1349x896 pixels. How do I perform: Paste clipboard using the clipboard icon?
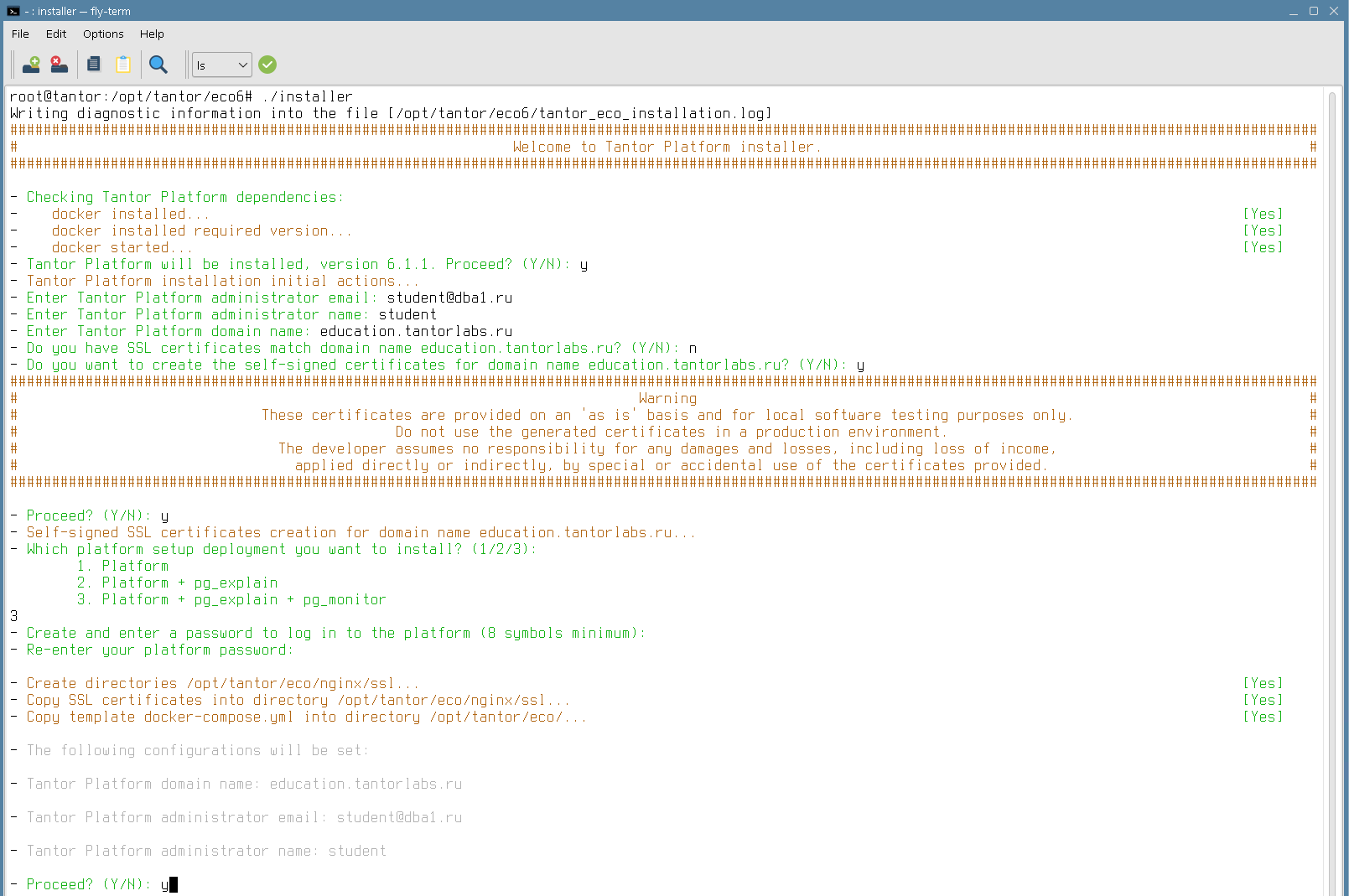123,65
